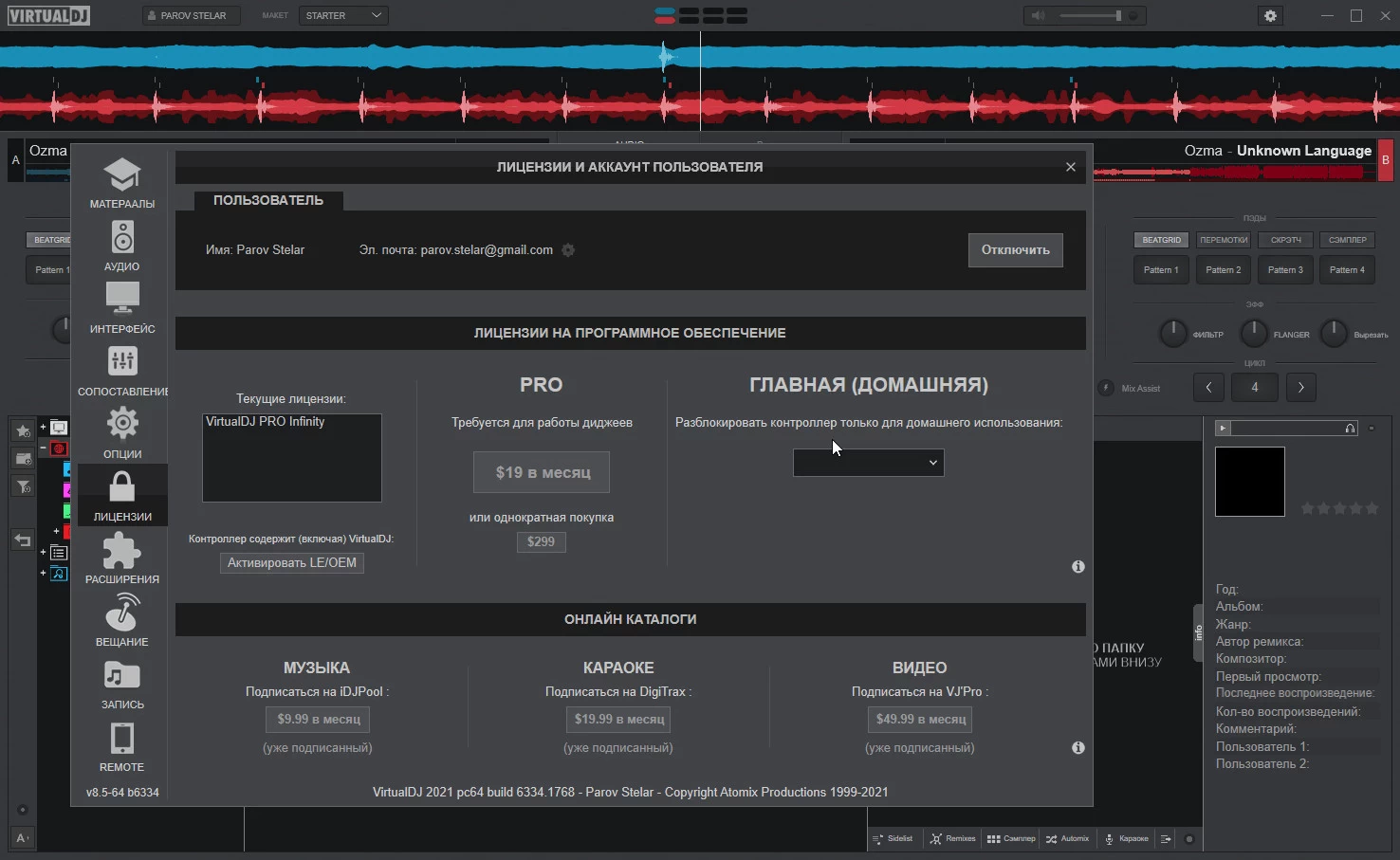Open the Вещание broadcast section
Image resolution: width=1400 pixels, height=860 pixels.
tap(121, 621)
